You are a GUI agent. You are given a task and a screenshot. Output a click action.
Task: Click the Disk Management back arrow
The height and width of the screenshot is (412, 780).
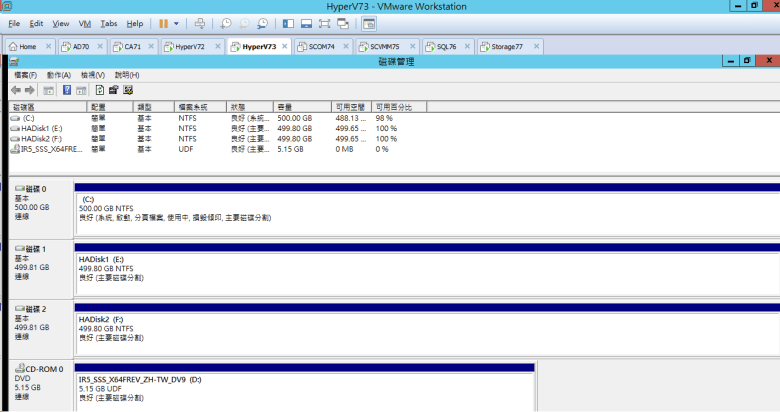pyautogui.click(x=16, y=90)
